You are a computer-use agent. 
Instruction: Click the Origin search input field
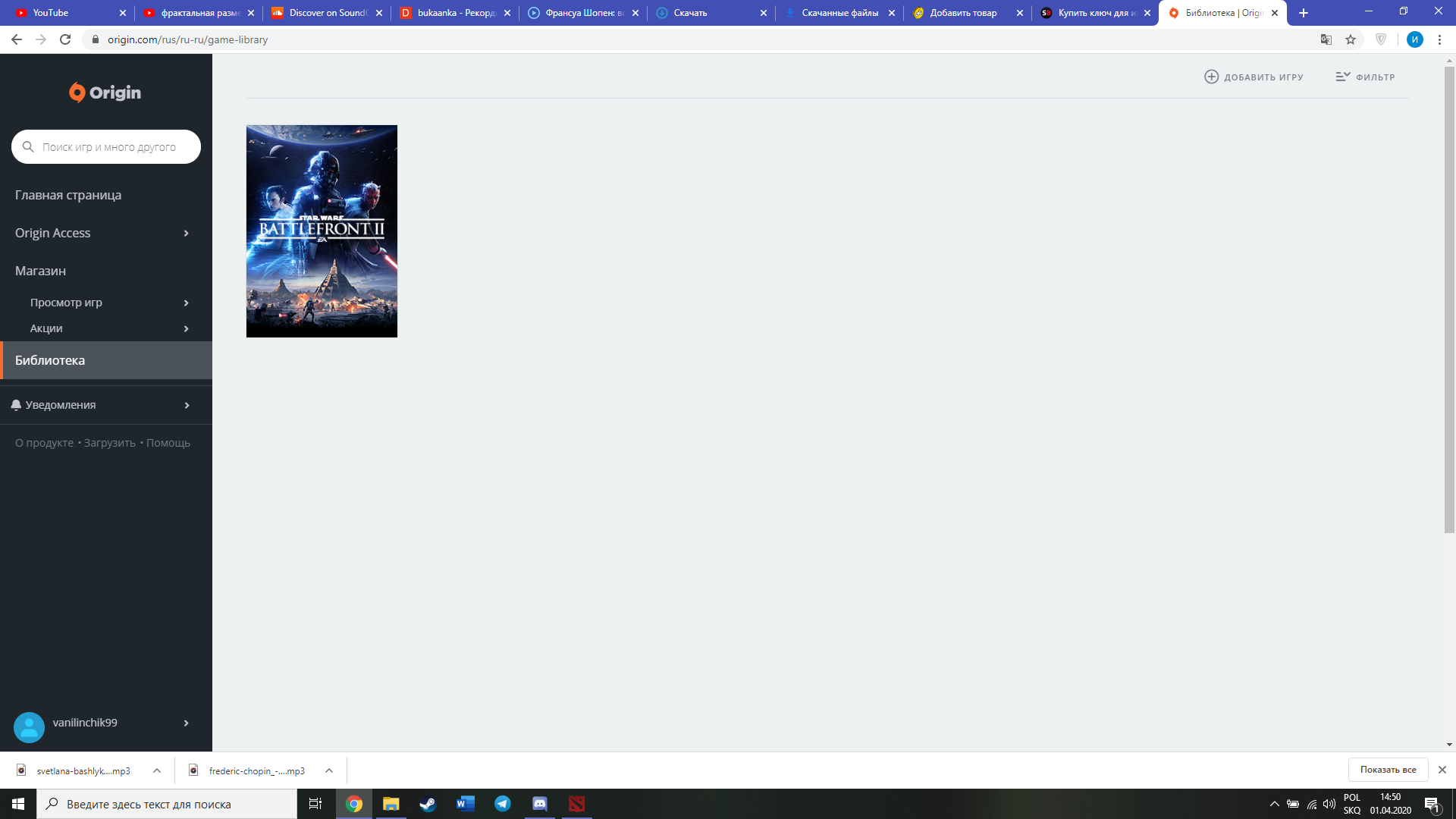click(106, 147)
